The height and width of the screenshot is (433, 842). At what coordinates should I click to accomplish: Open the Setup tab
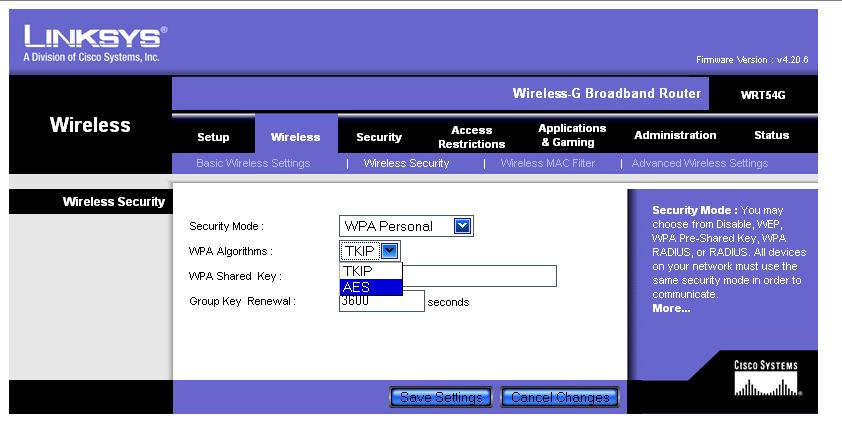[213, 137]
